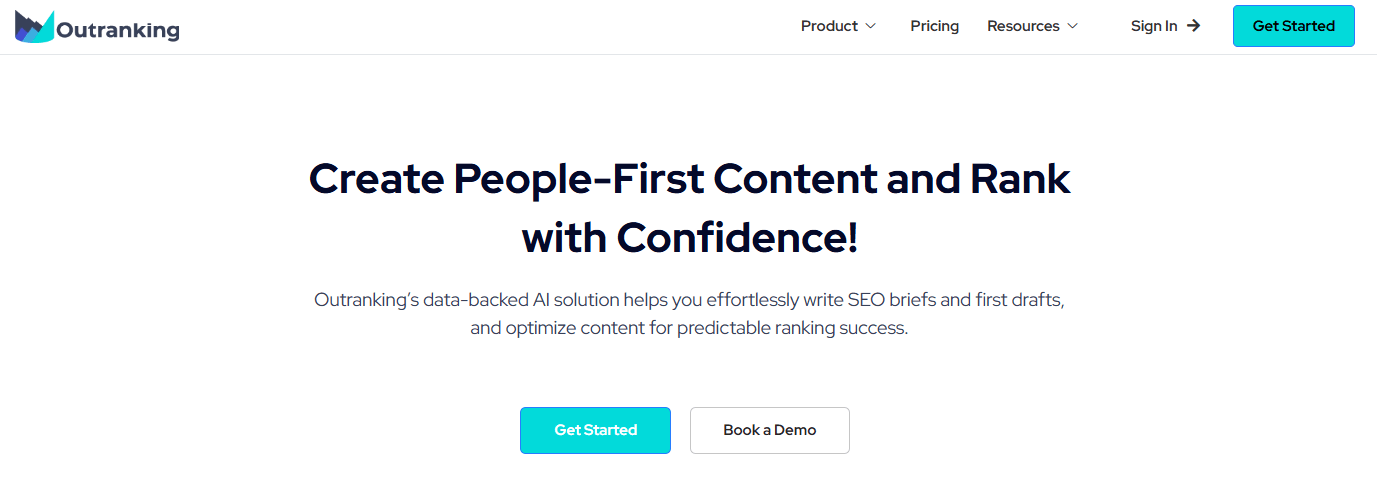This screenshot has height=497, width=1377.
Task: Click the Outranking mountain logo icon
Action: [x=35, y=27]
